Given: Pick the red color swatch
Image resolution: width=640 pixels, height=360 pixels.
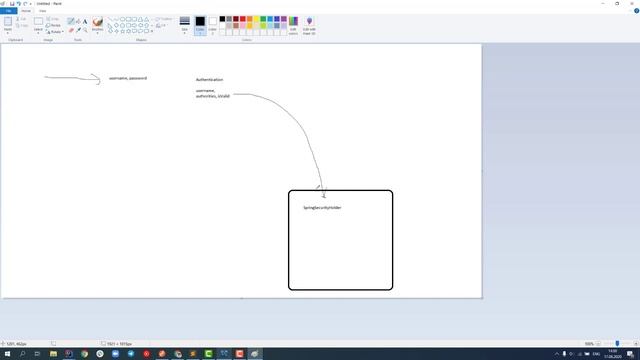Looking at the screenshot, I should 243,19.
